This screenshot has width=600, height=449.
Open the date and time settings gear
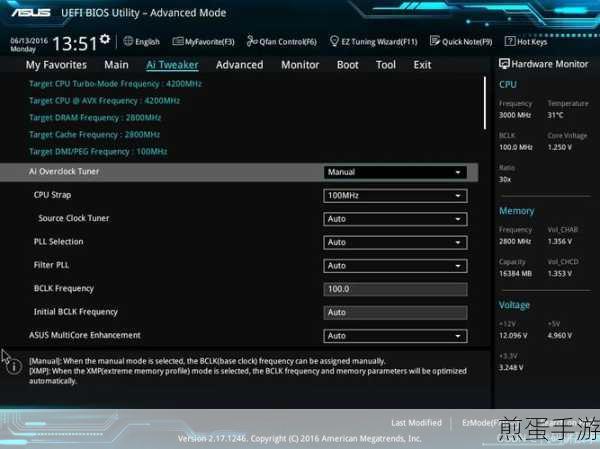pos(104,39)
